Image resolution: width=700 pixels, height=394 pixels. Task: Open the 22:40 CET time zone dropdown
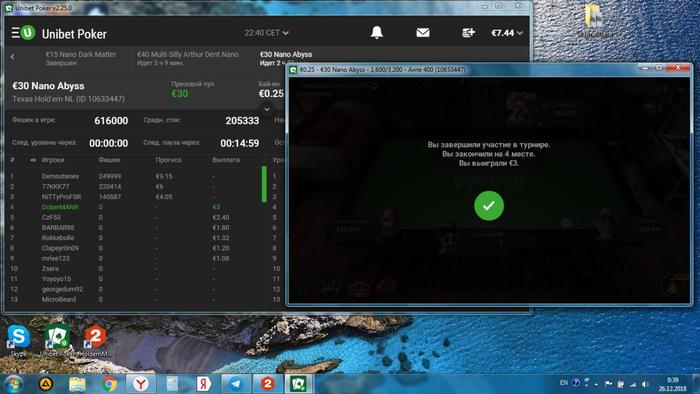[x=267, y=33]
